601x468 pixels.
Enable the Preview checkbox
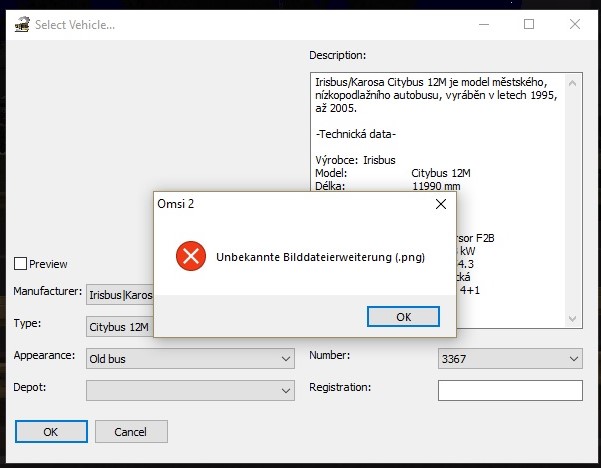pos(21,264)
